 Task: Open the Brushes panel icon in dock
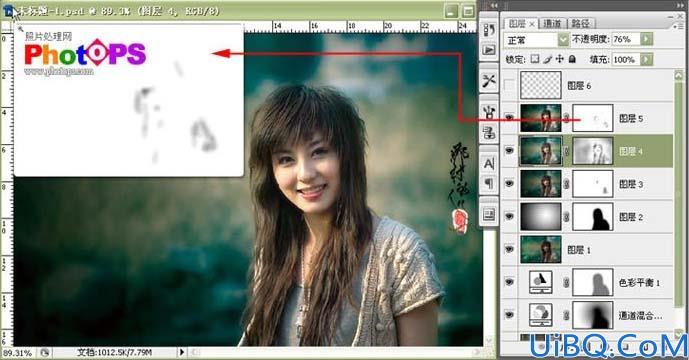(489, 112)
